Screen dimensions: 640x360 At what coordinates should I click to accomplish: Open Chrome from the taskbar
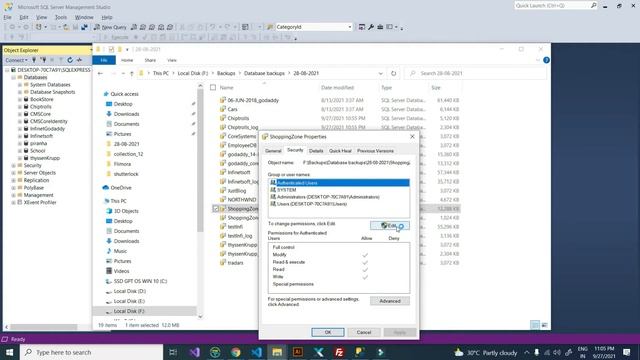(236, 352)
